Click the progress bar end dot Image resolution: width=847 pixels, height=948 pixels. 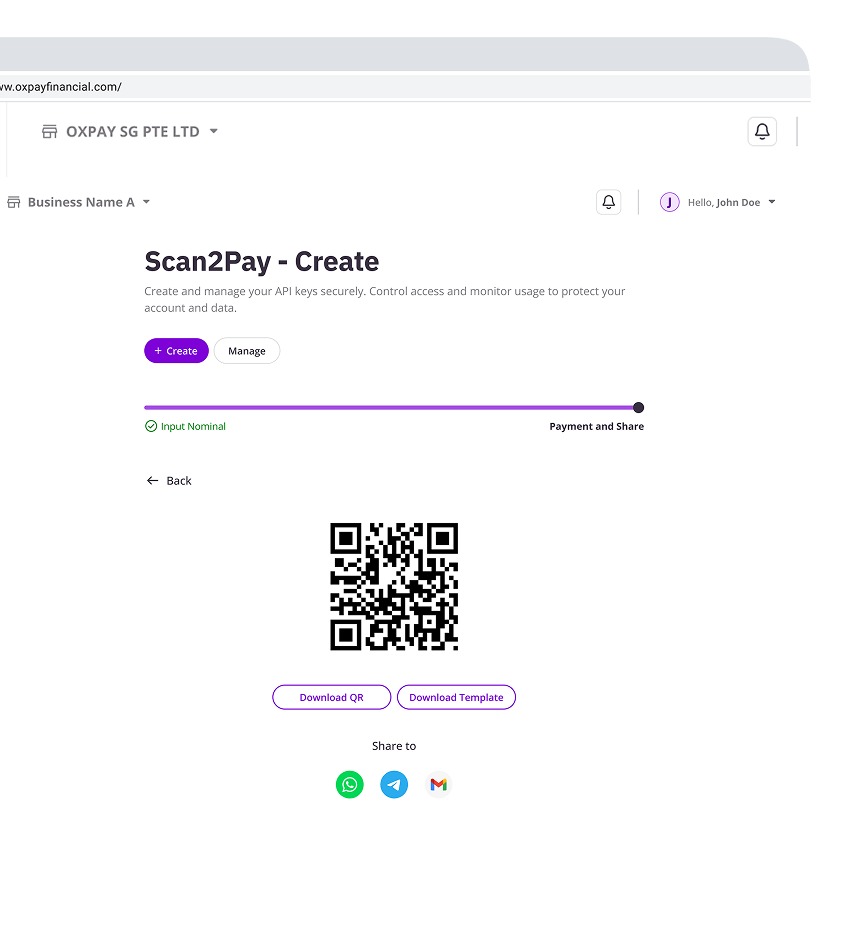[x=639, y=407]
